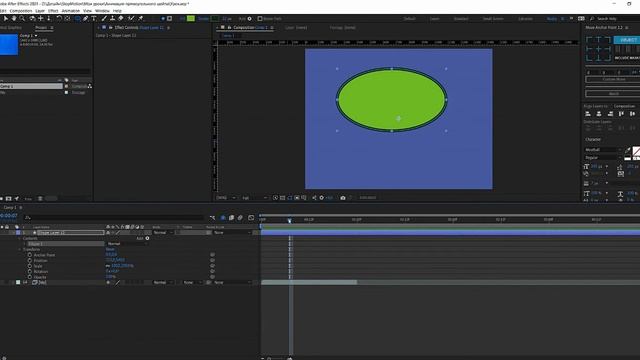Image resolution: width=640 pixels, height=360 pixels.
Task: Open Shape Layer blending mode dropdown
Action: tap(163, 232)
